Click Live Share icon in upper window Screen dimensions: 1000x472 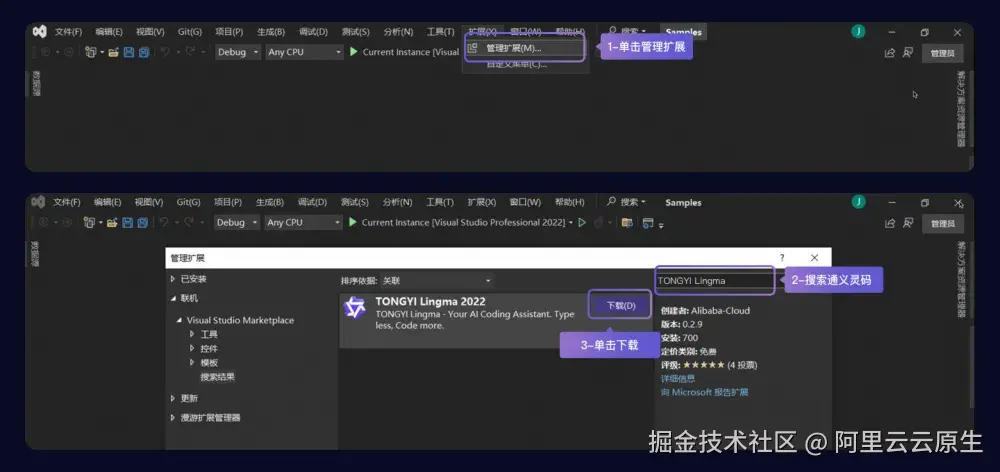coord(890,53)
